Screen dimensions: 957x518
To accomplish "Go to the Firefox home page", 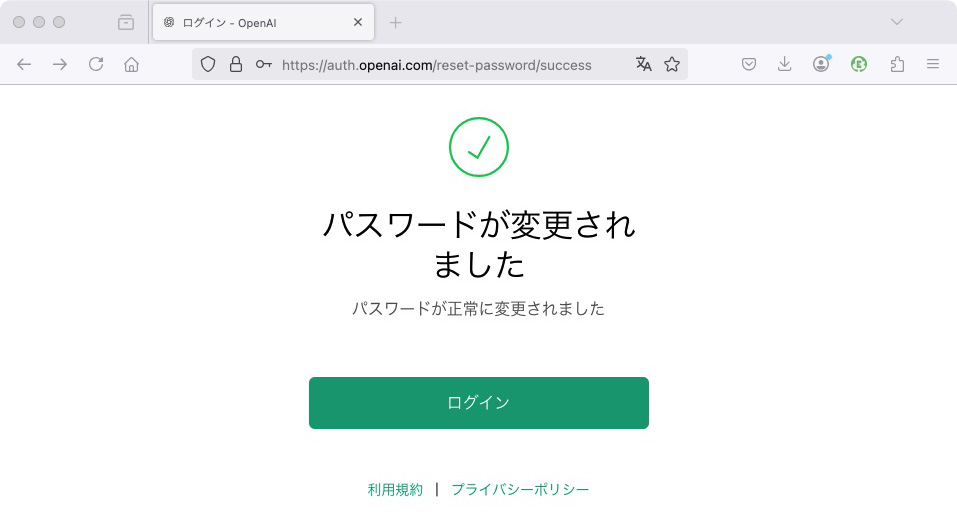I will tap(131, 64).
